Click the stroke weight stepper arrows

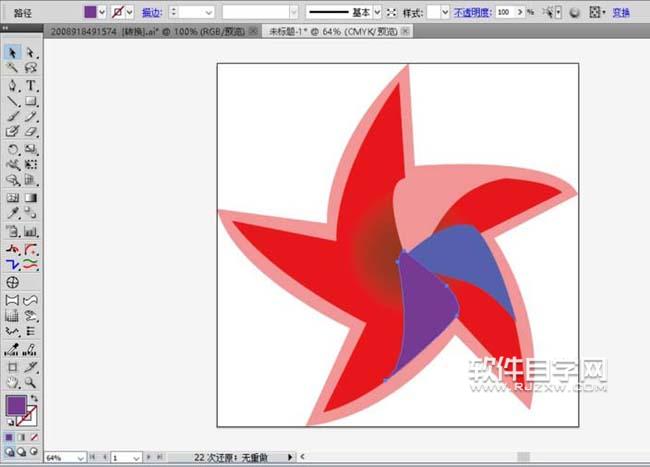174,12
